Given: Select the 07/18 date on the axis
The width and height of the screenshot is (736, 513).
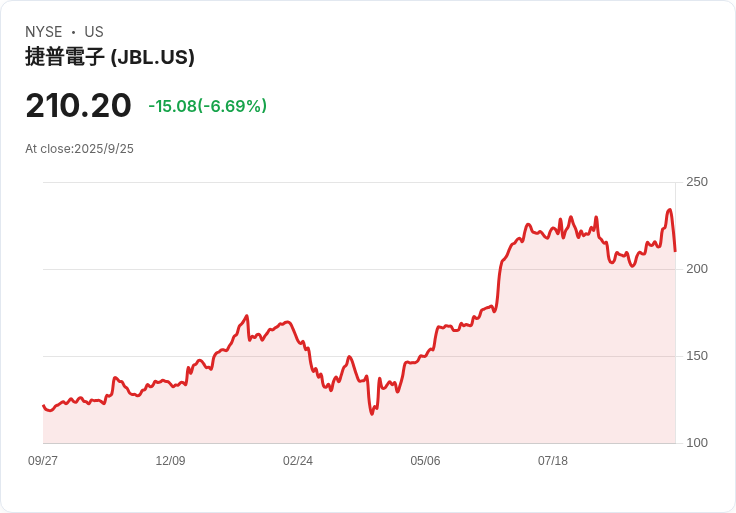Looking at the screenshot, I should [x=553, y=461].
